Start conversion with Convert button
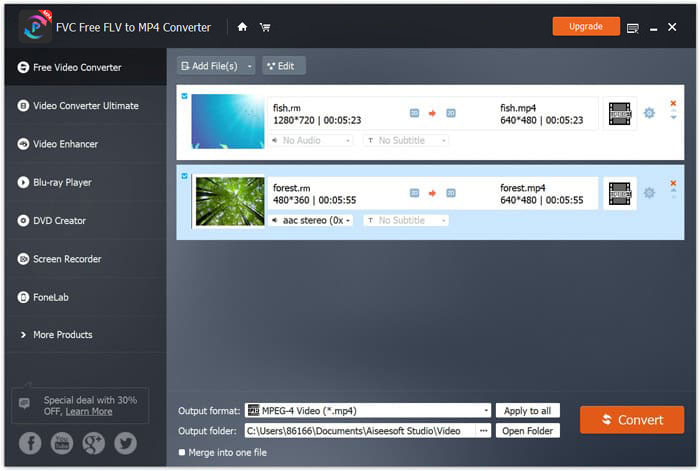 (x=632, y=420)
